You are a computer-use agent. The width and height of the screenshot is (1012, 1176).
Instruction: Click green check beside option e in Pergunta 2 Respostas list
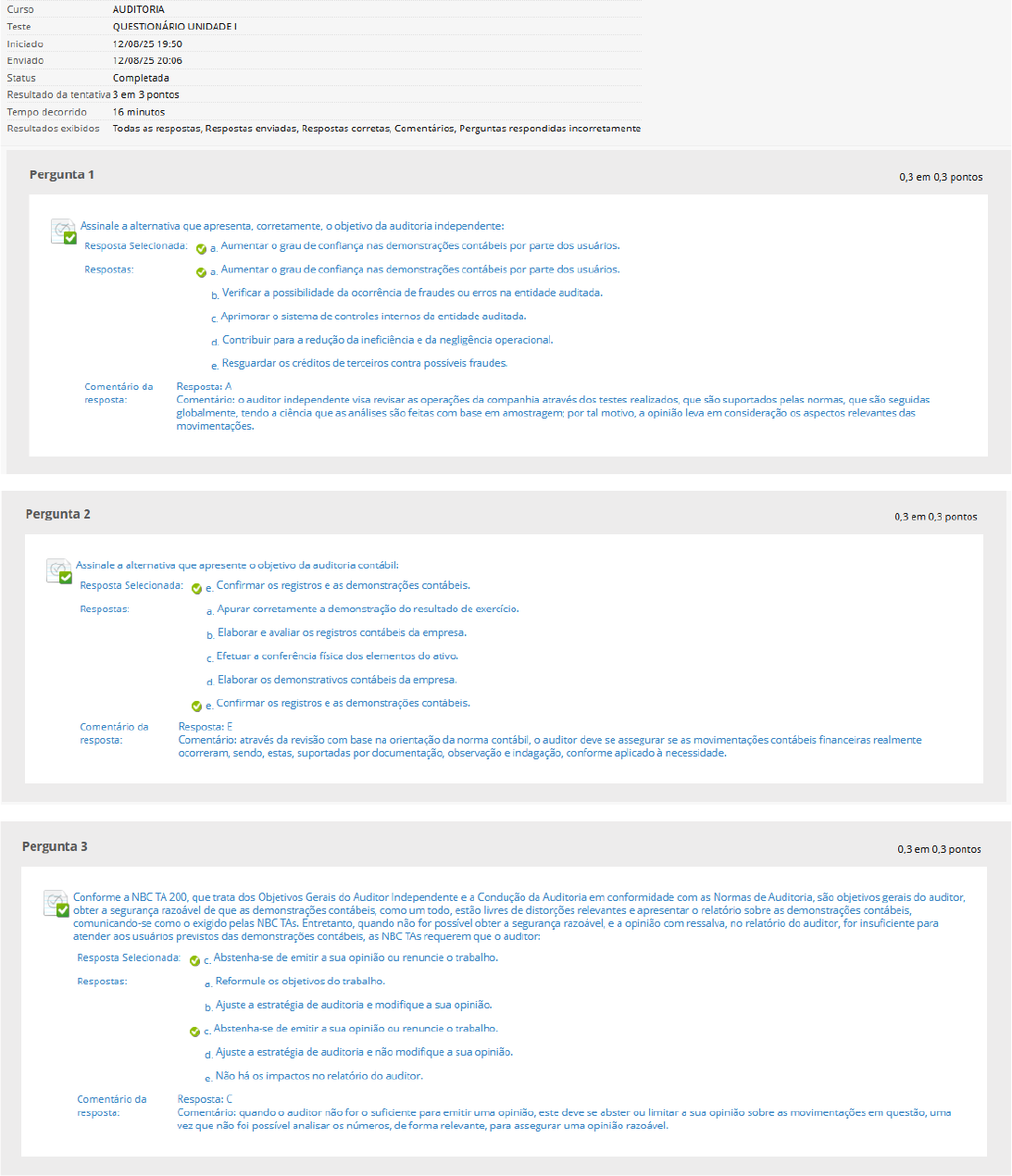[196, 706]
